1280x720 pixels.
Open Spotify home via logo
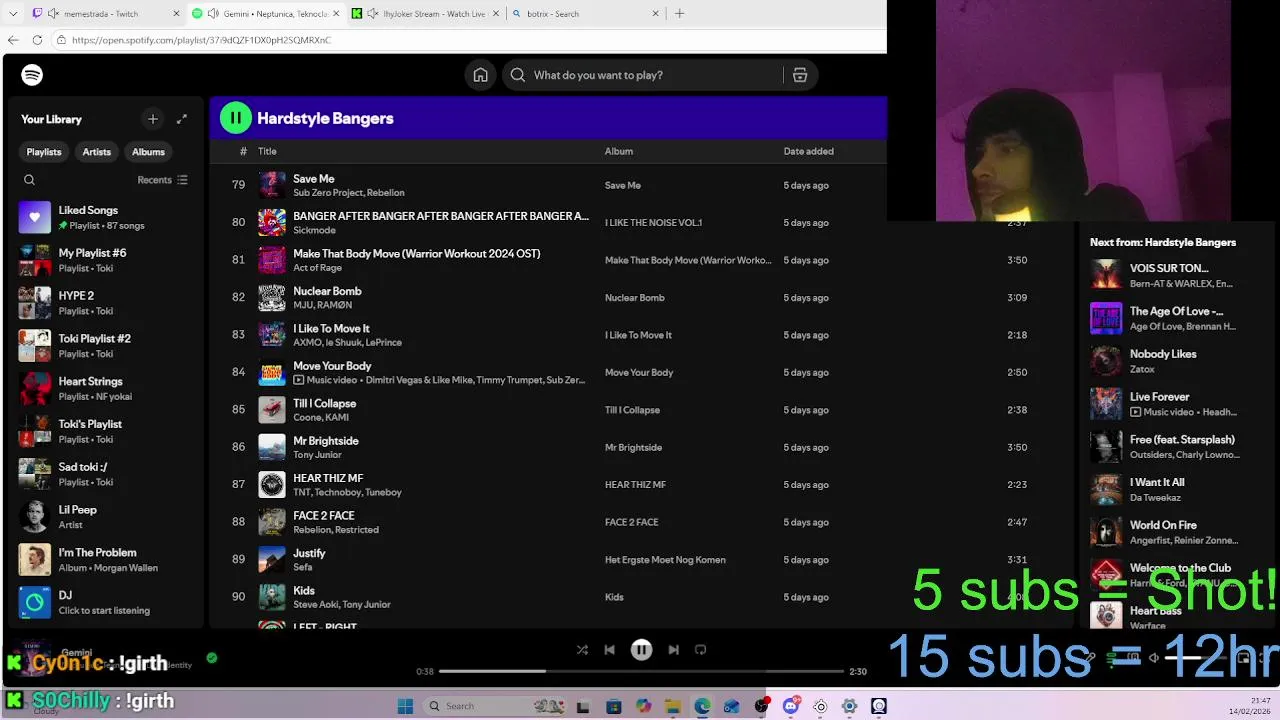32,75
